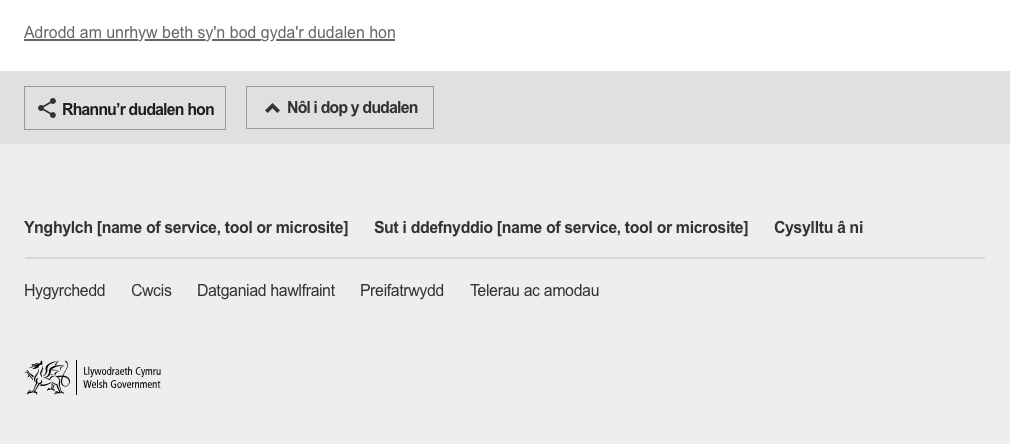Viewport: 1010px width, 444px height.
Task: Click empty space in the black banner
Action: click(x=700, y=35)
